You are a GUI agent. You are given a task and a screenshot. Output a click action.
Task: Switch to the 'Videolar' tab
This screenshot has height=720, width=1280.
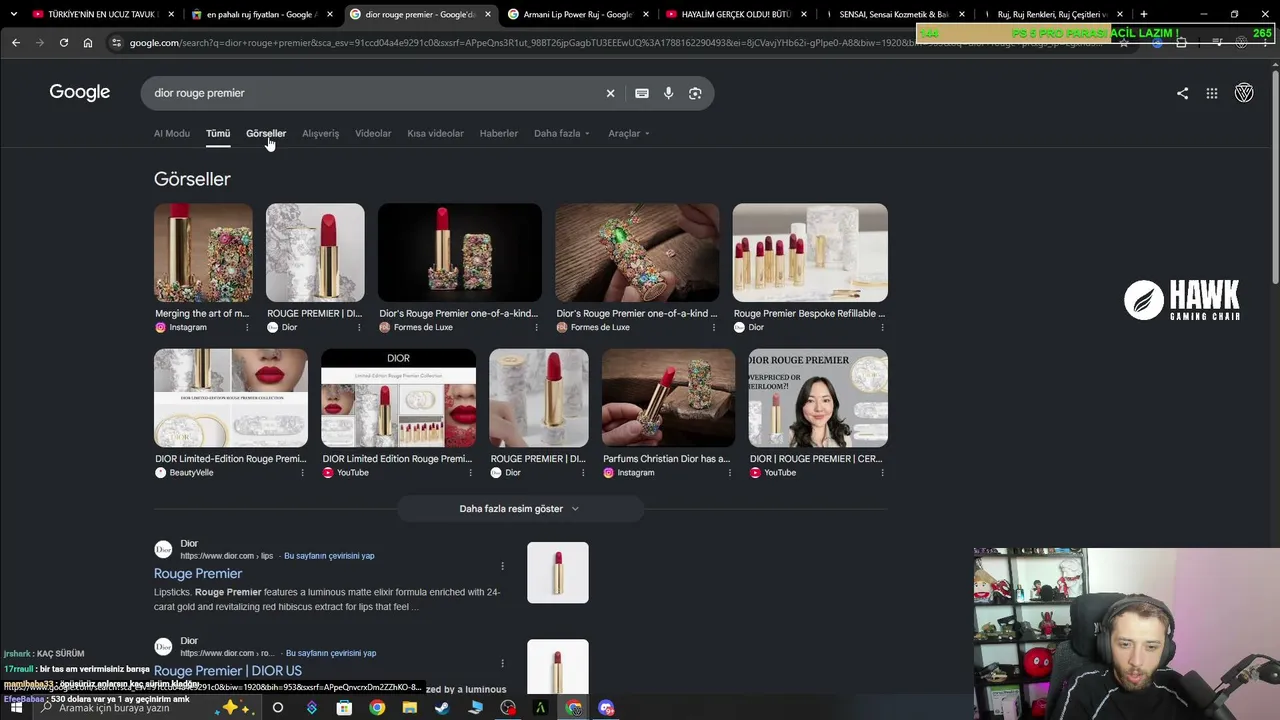373,133
